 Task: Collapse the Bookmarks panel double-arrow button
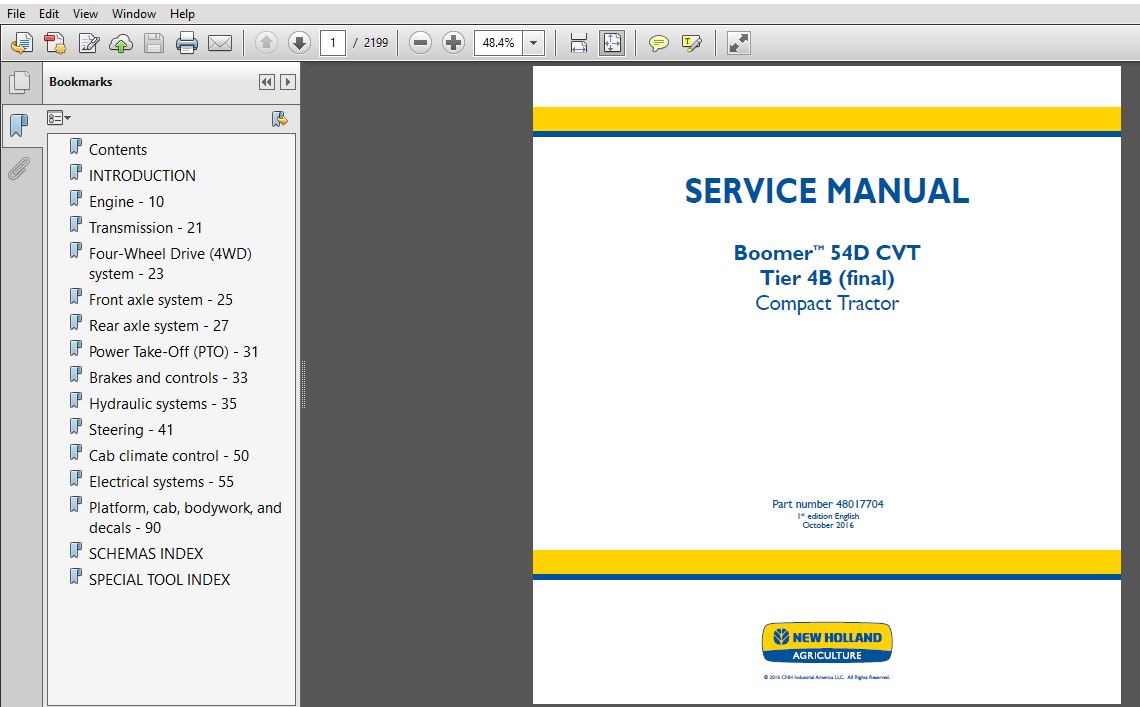pyautogui.click(x=267, y=82)
